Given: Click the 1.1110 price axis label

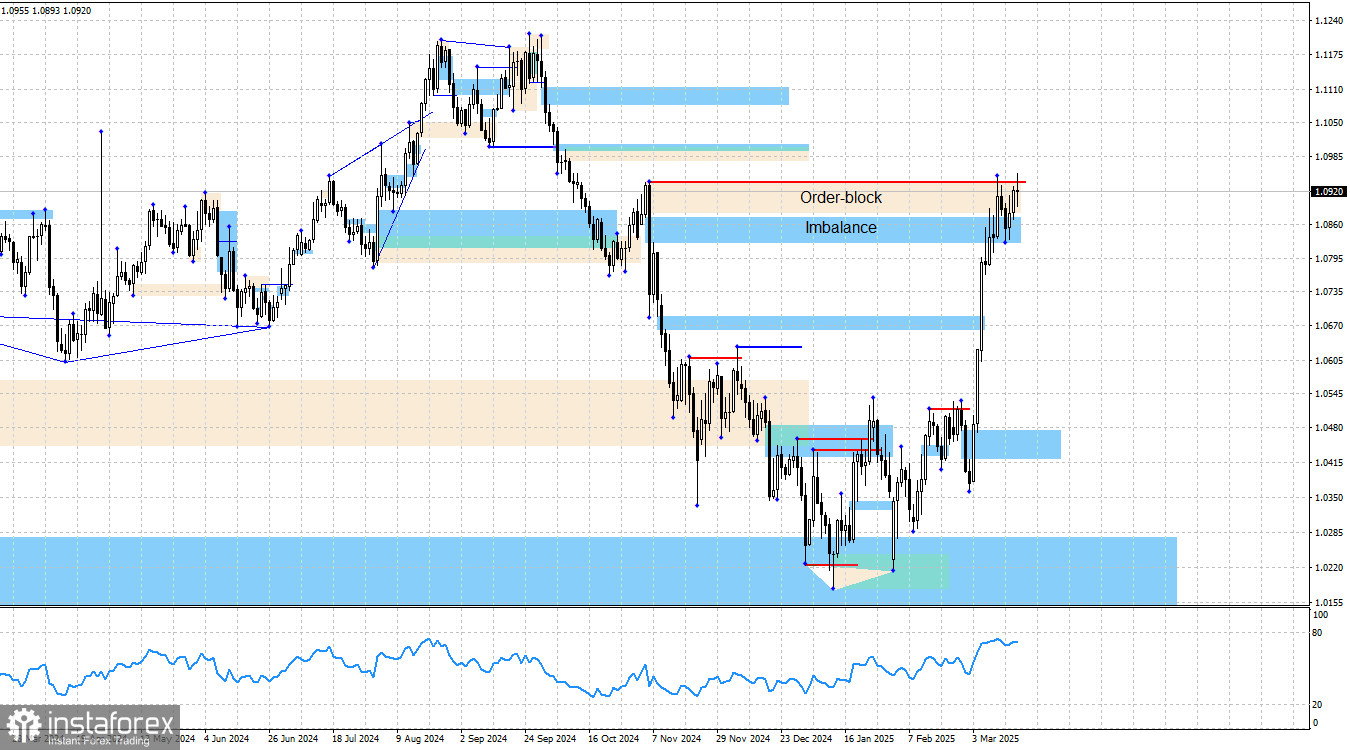Looking at the screenshot, I should click(x=1328, y=90).
